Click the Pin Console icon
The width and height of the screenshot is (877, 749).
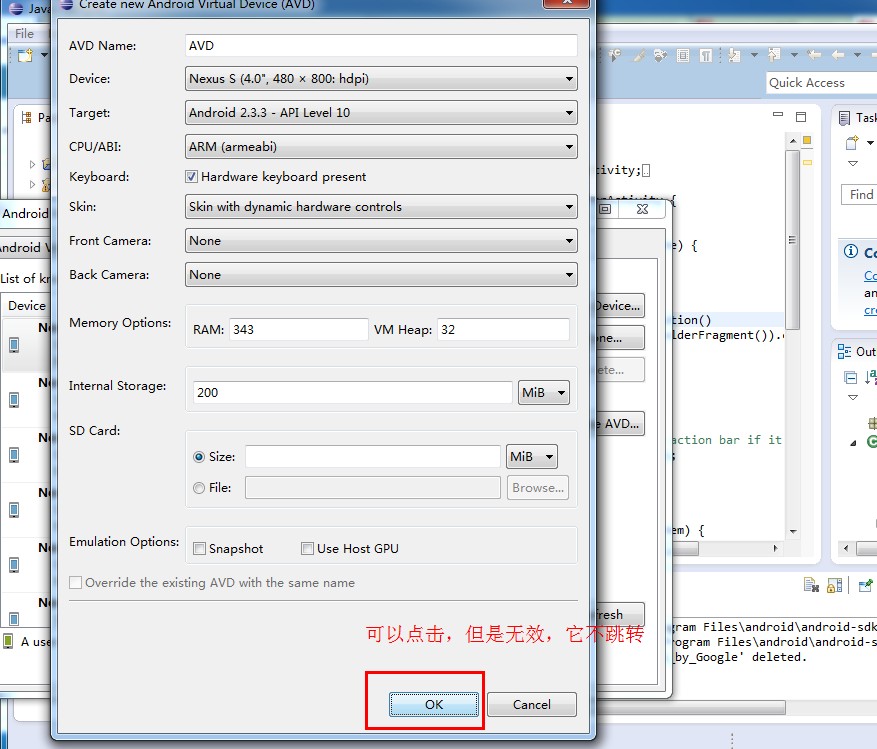pyautogui.click(x=864, y=585)
